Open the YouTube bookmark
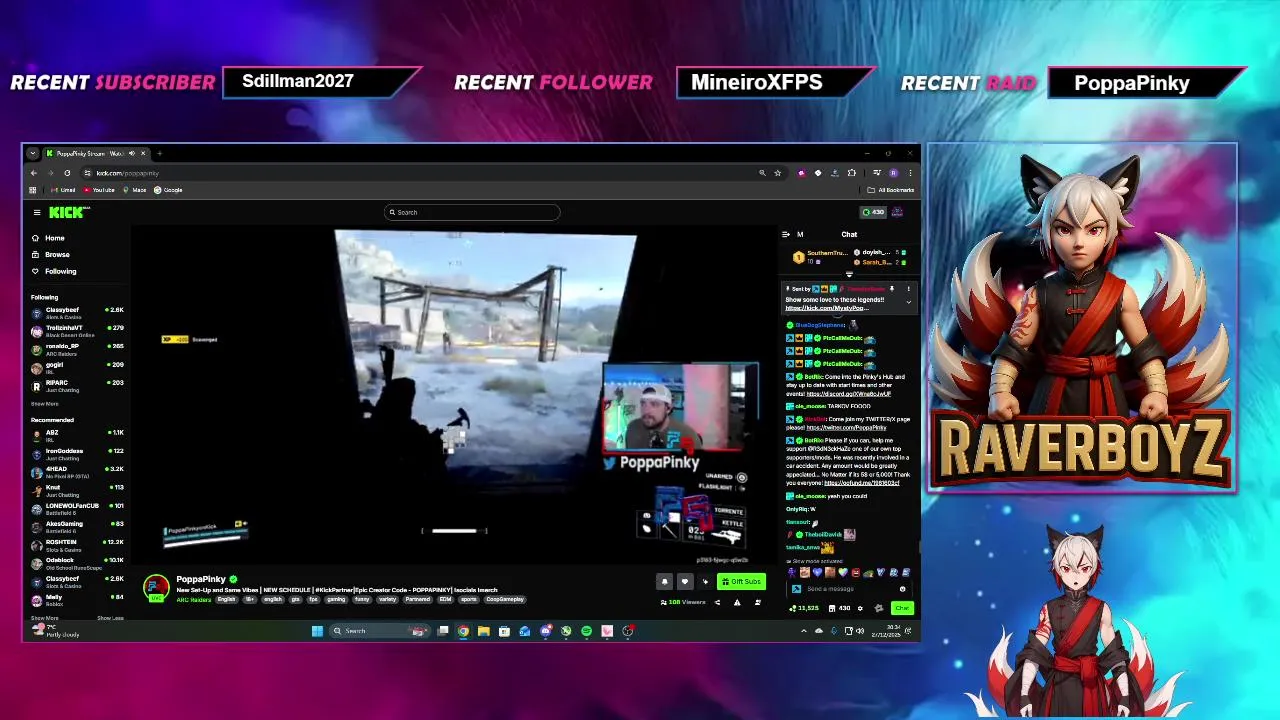 tap(99, 190)
